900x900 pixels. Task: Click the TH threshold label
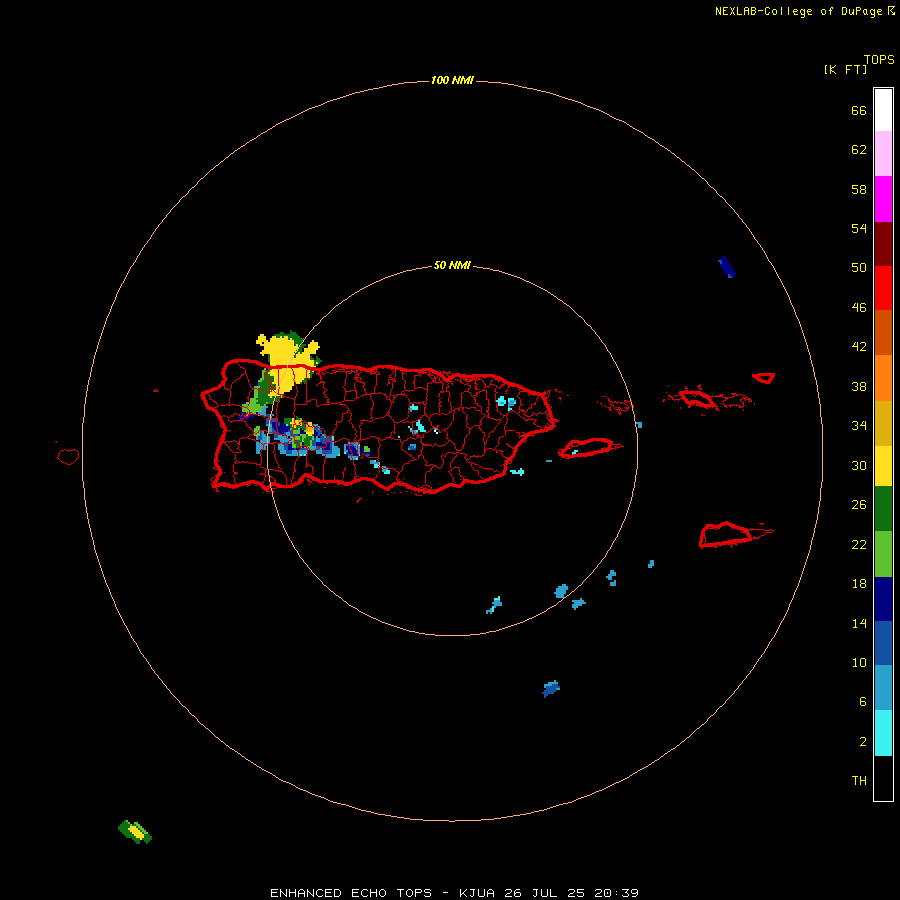pyautogui.click(x=859, y=781)
